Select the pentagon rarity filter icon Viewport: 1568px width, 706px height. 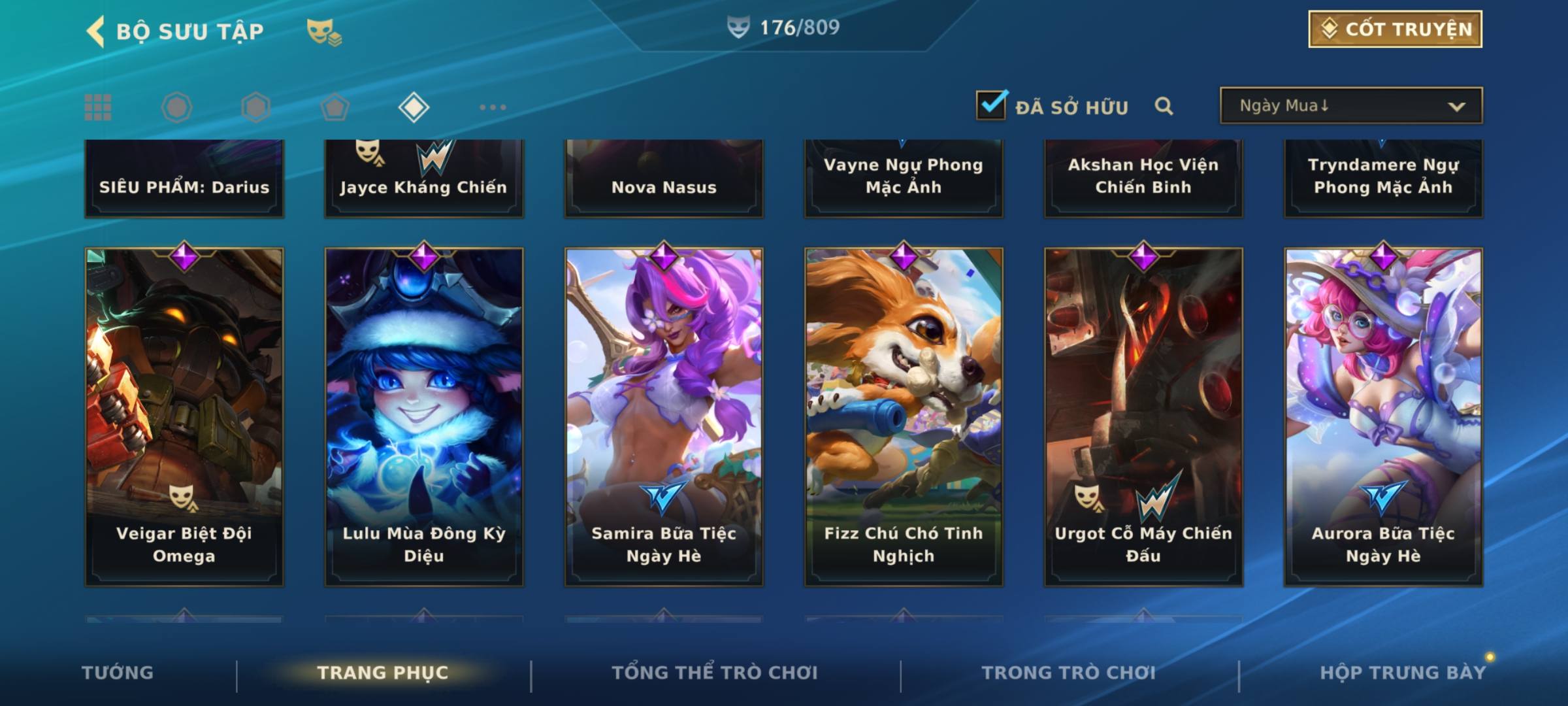point(335,107)
